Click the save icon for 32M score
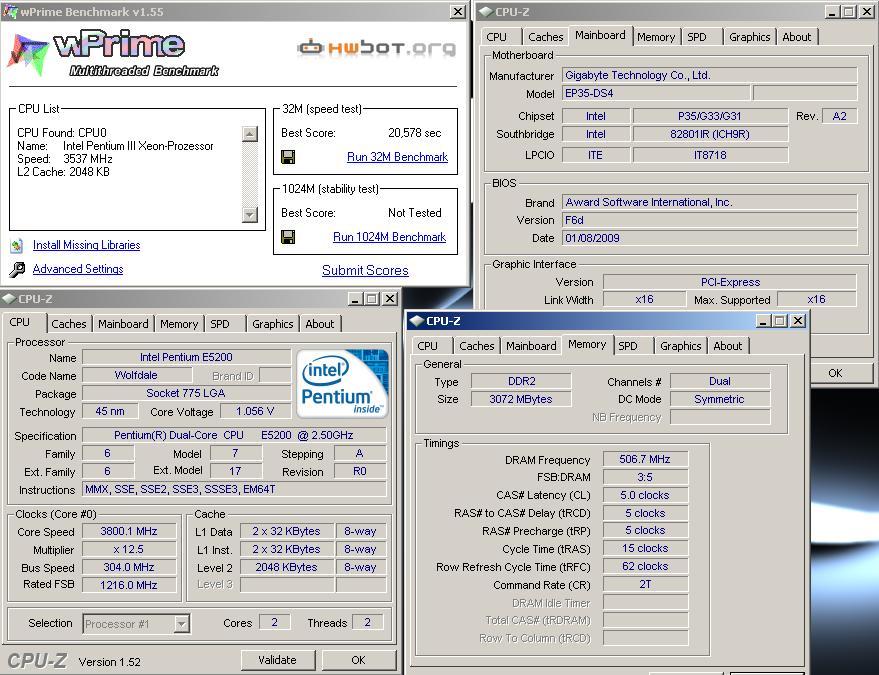Screen dimensions: 879x675 pos(288,157)
